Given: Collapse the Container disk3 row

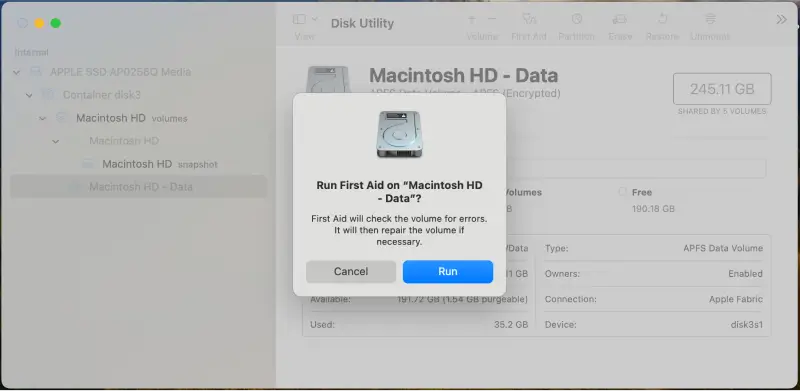Looking at the screenshot, I should pyautogui.click(x=29, y=95).
